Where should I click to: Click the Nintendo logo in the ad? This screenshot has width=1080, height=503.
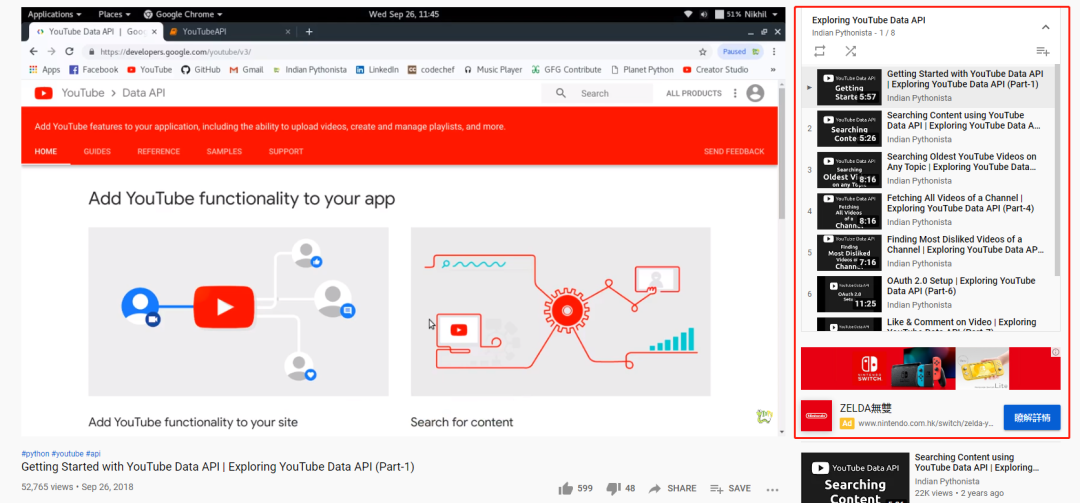(817, 415)
